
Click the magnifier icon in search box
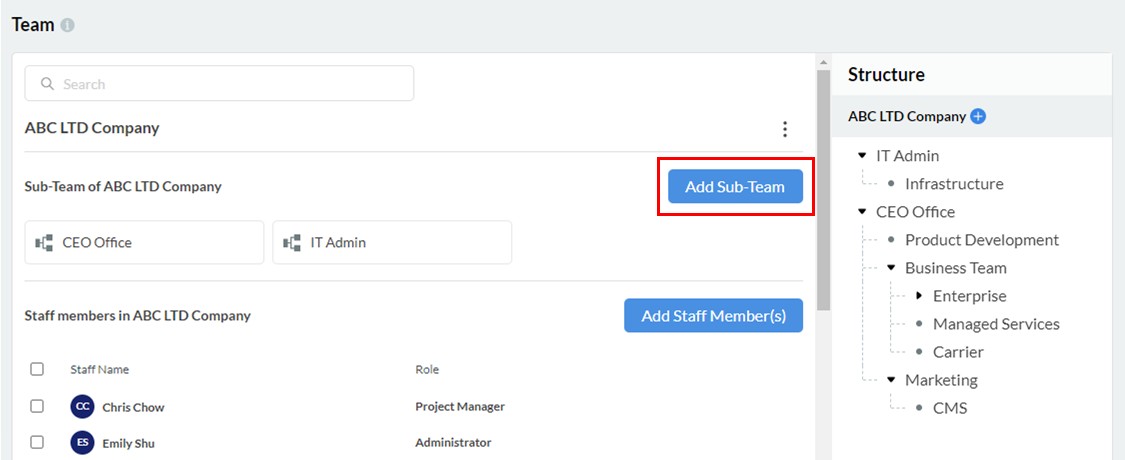(x=47, y=84)
